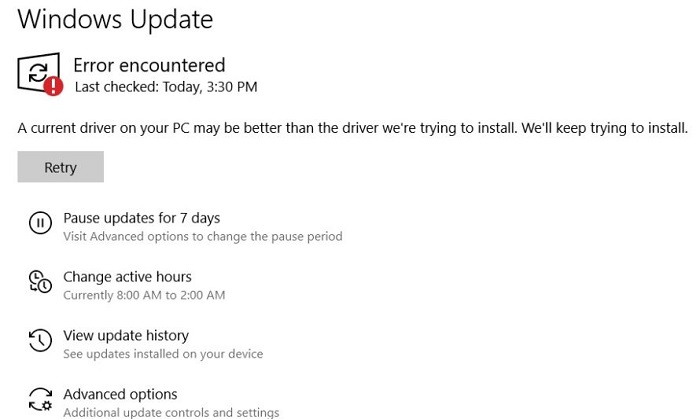Click 'See updates installed on your device'
Screen dimensions: 700x419
163,354
